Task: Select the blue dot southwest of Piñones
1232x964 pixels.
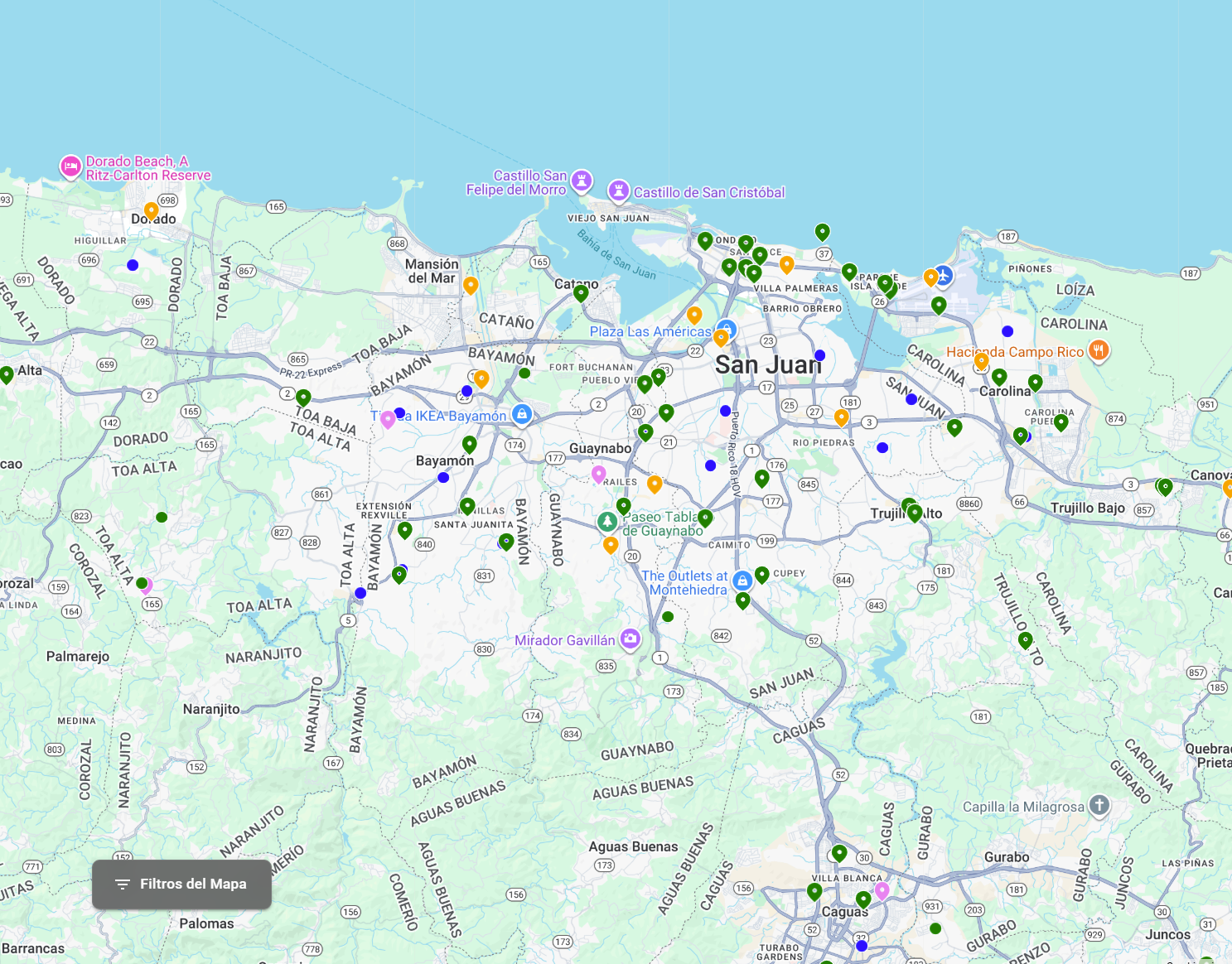Action: [x=1007, y=331]
